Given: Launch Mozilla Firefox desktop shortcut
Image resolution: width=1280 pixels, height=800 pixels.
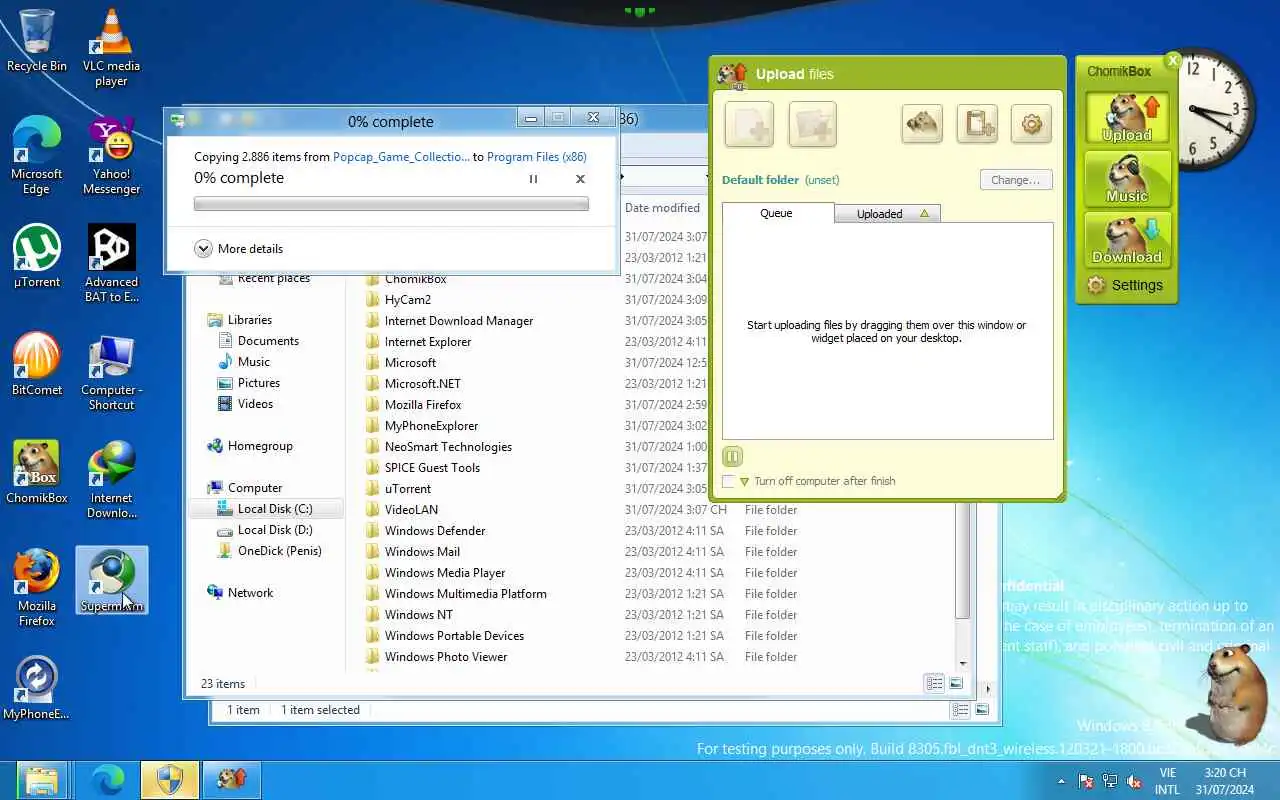Looking at the screenshot, I should pos(37,587).
